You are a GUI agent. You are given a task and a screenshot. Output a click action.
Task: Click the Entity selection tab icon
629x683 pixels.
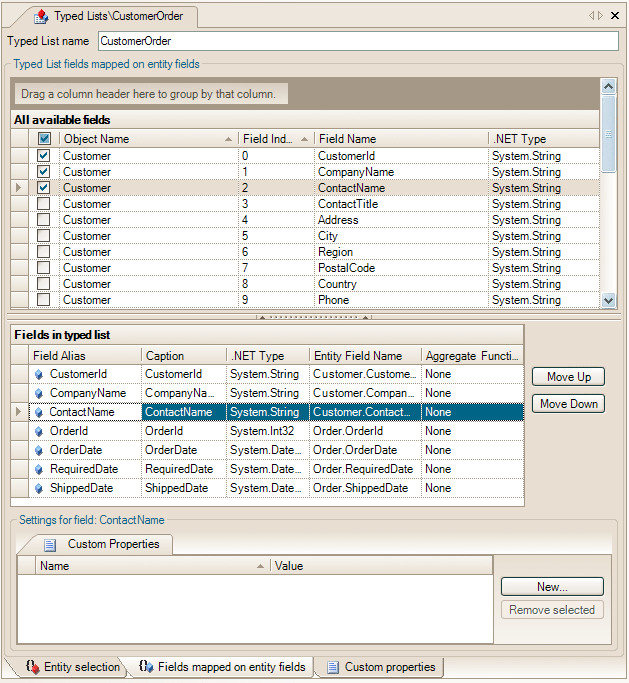coord(32,667)
